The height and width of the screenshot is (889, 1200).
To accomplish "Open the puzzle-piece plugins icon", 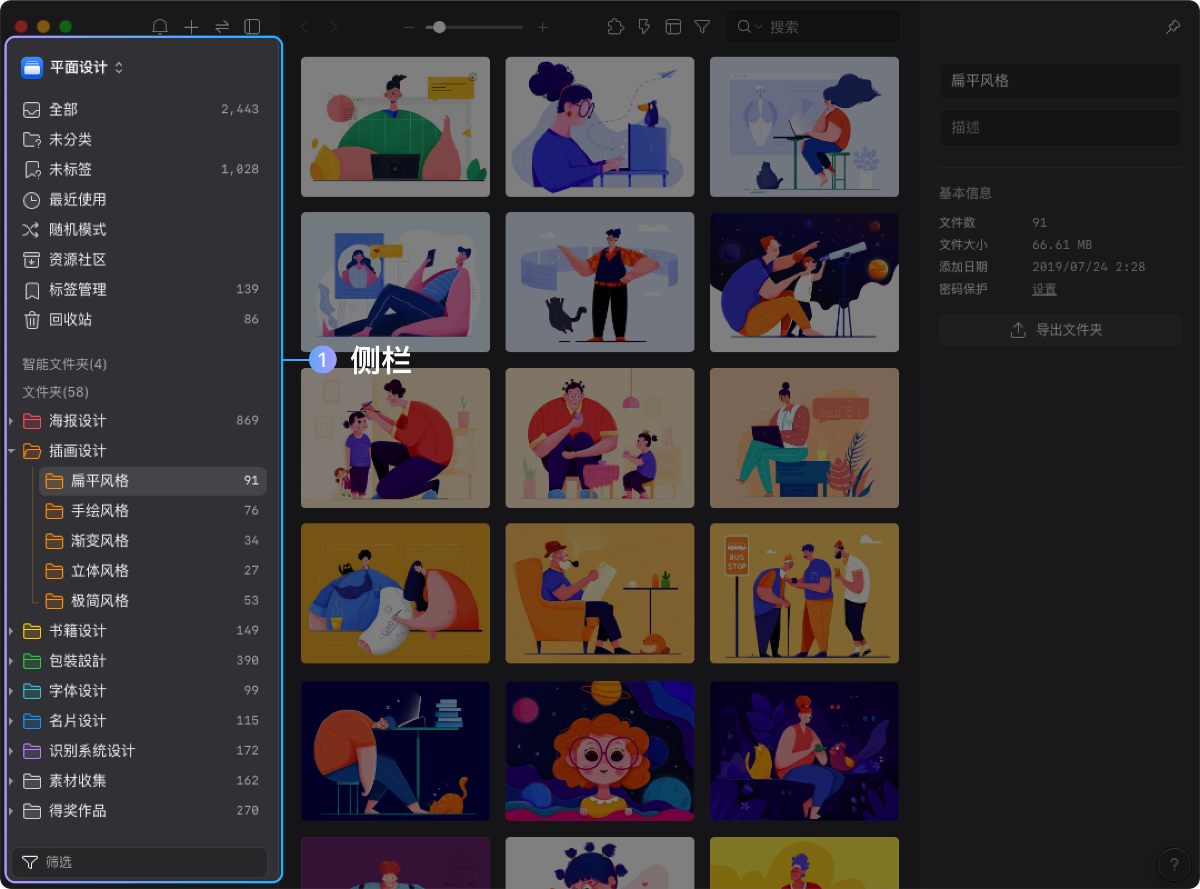I will [616, 27].
